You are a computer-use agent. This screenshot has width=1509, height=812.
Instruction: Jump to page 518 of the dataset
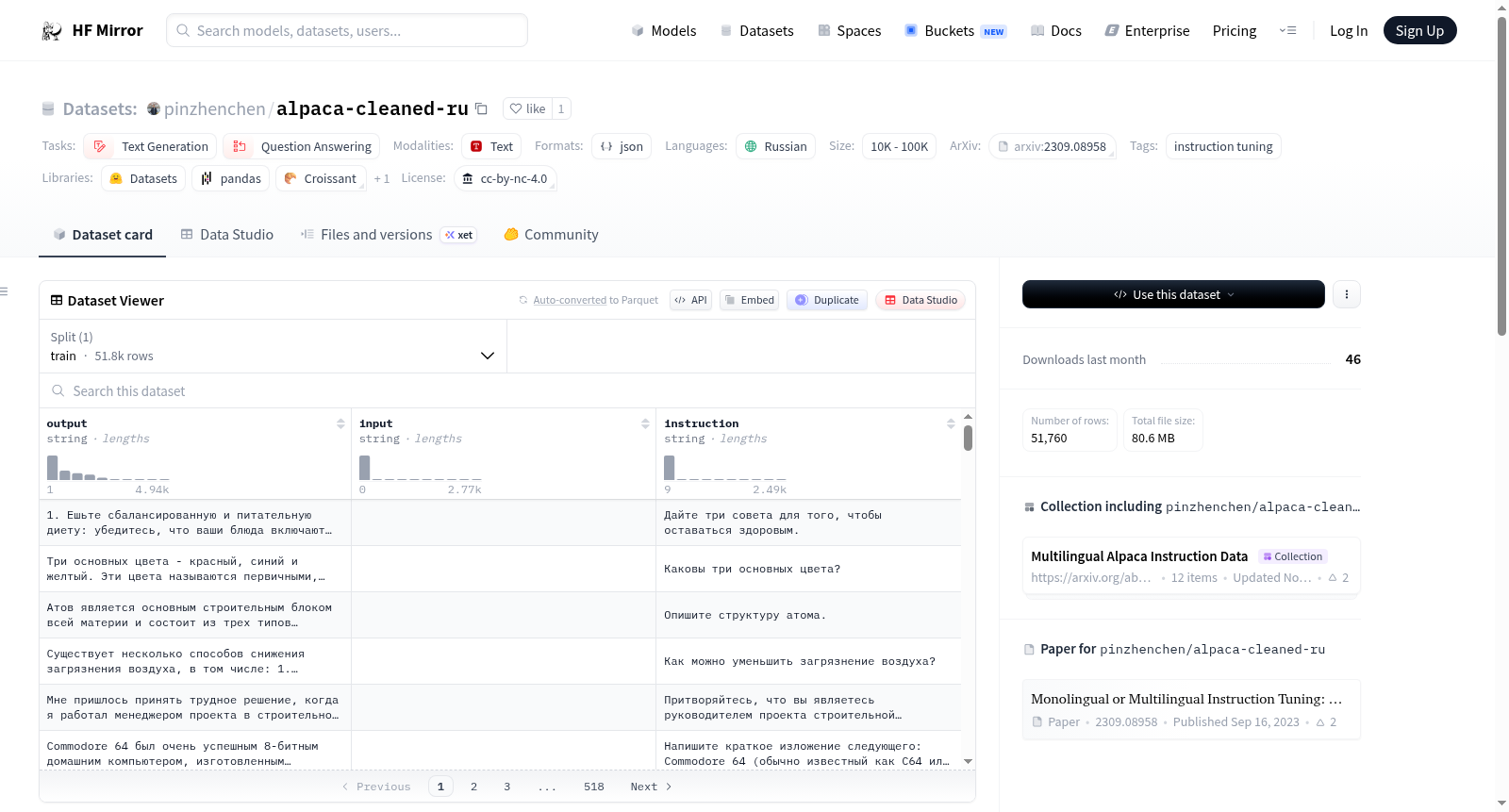coord(594,787)
